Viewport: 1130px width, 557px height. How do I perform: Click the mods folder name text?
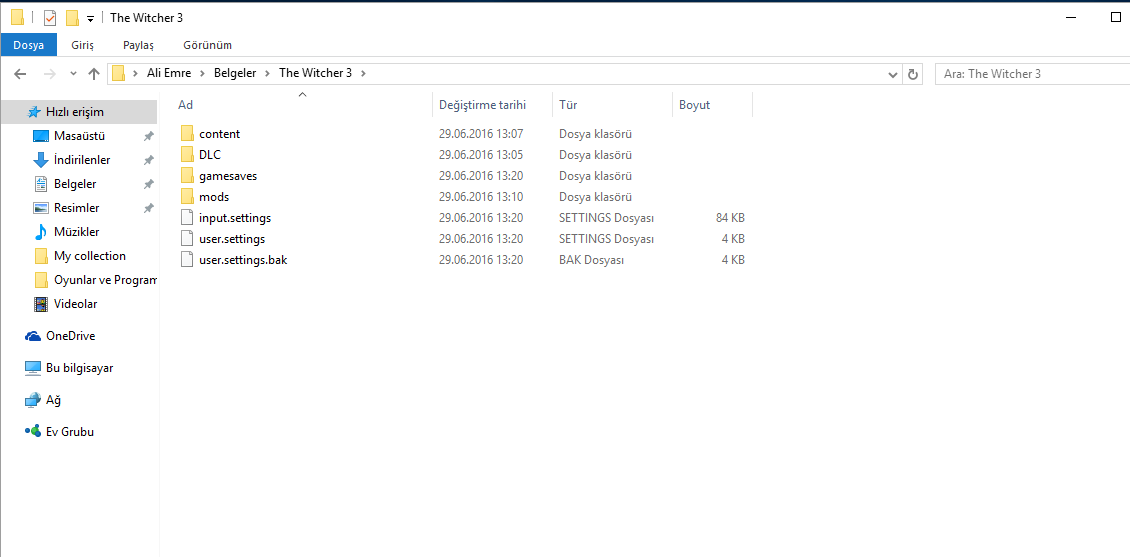click(214, 197)
